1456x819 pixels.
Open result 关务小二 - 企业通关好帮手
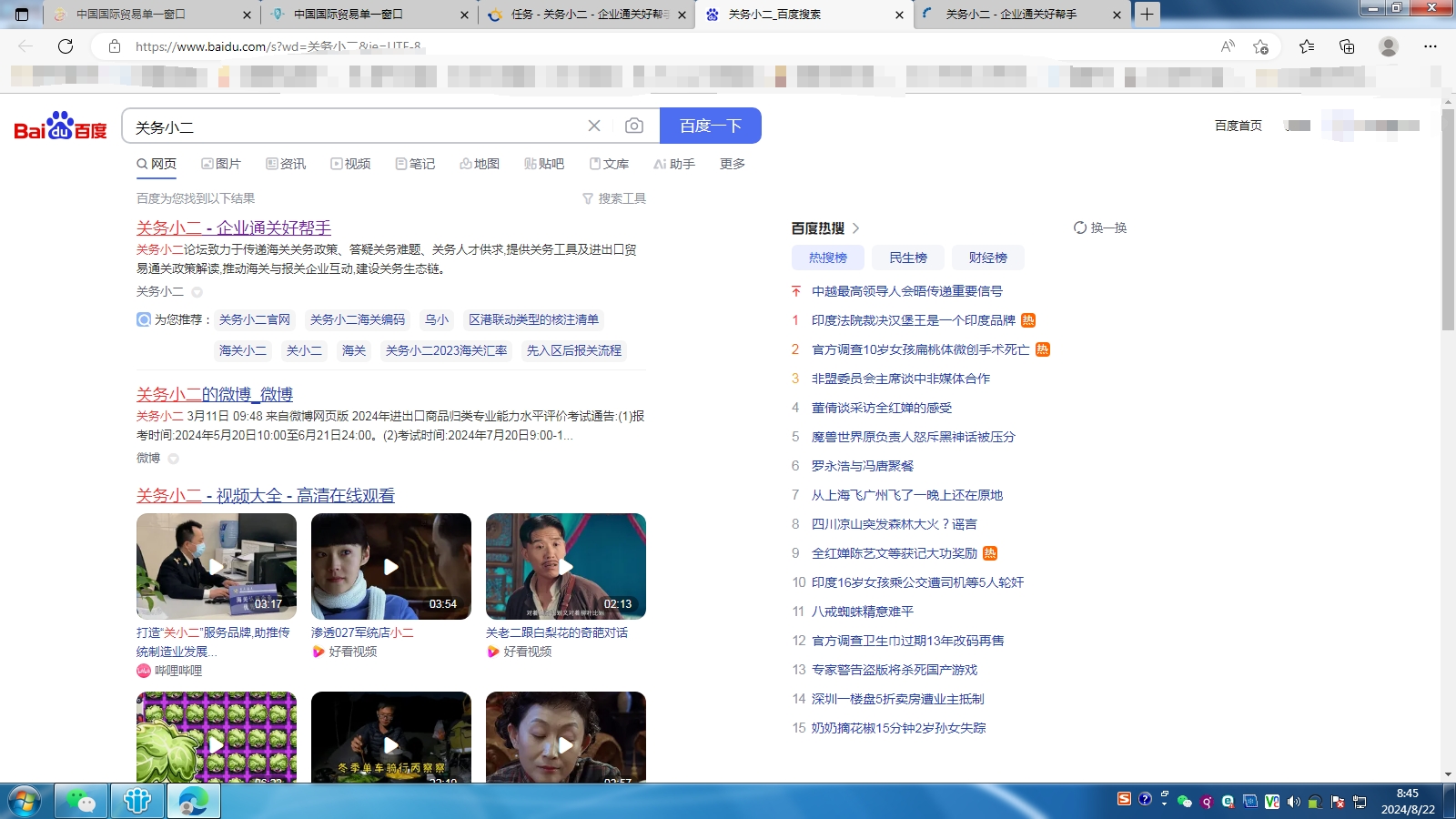point(234,227)
